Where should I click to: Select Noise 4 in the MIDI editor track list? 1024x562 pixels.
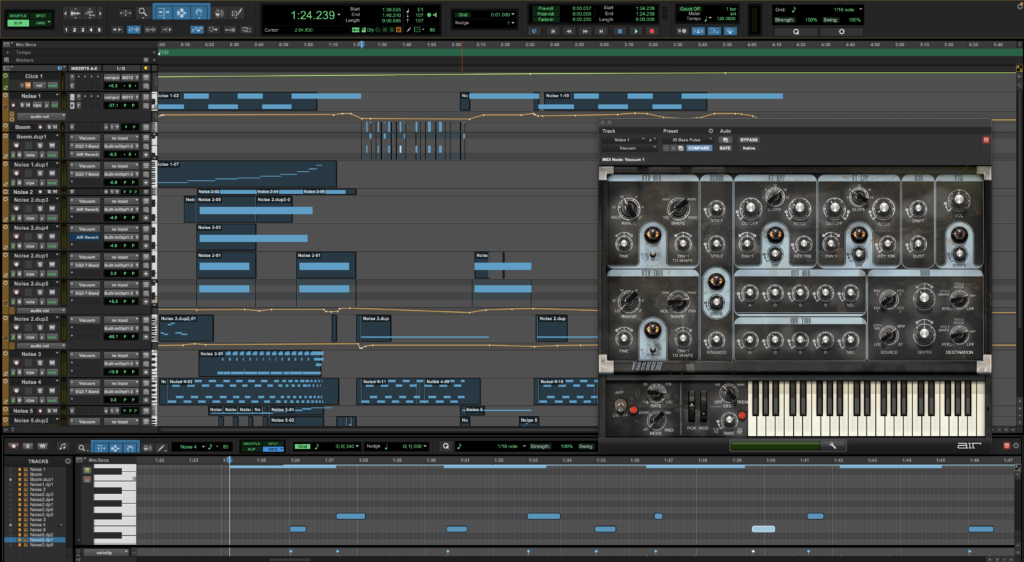click(38, 525)
